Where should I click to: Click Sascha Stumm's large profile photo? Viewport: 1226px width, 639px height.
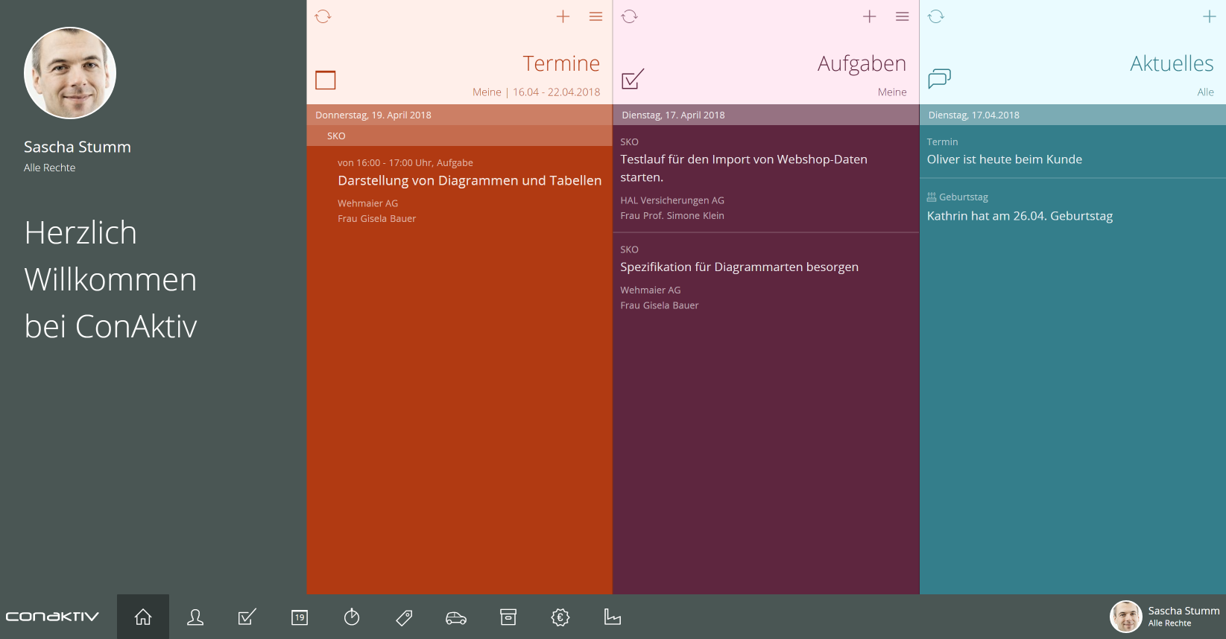tap(70, 73)
